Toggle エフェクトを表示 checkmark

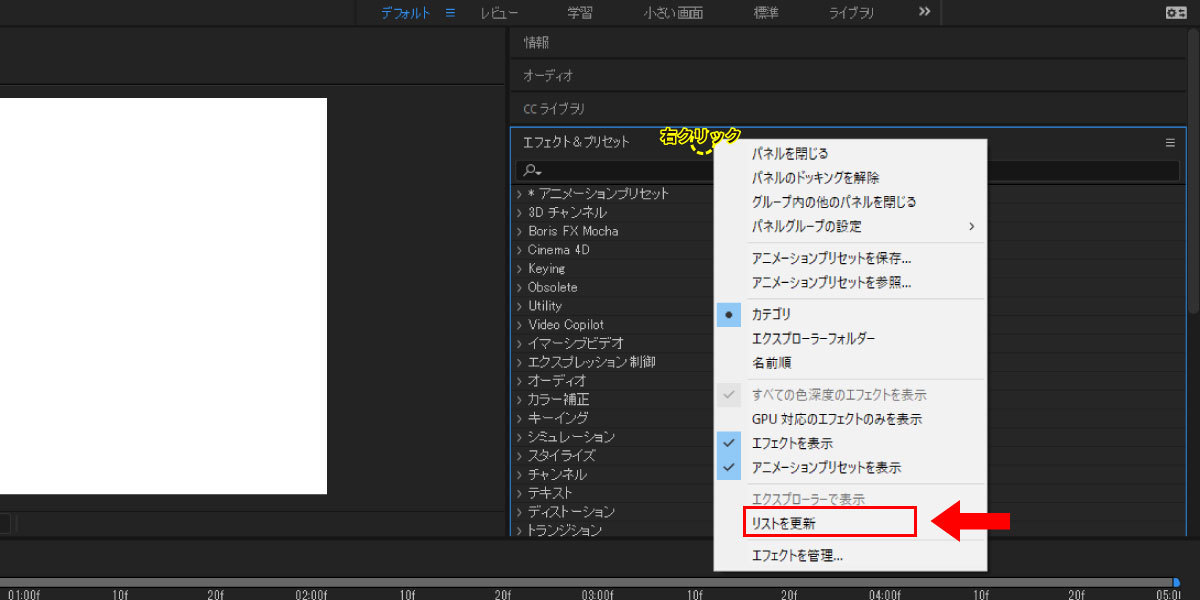[x=730, y=442]
